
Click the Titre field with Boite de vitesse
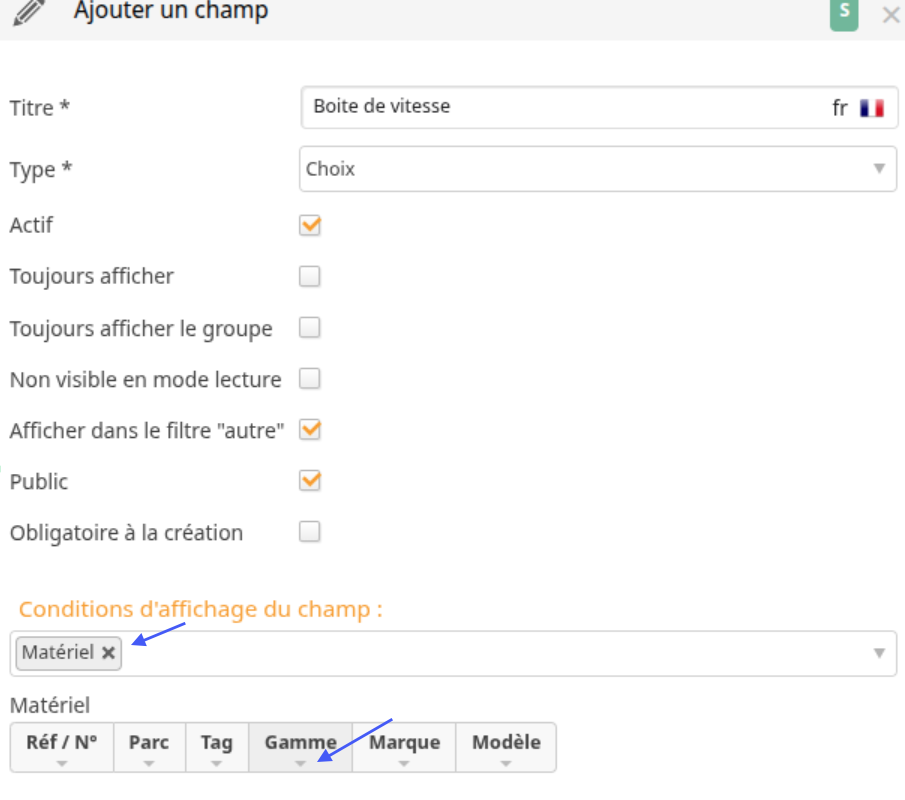click(x=599, y=107)
